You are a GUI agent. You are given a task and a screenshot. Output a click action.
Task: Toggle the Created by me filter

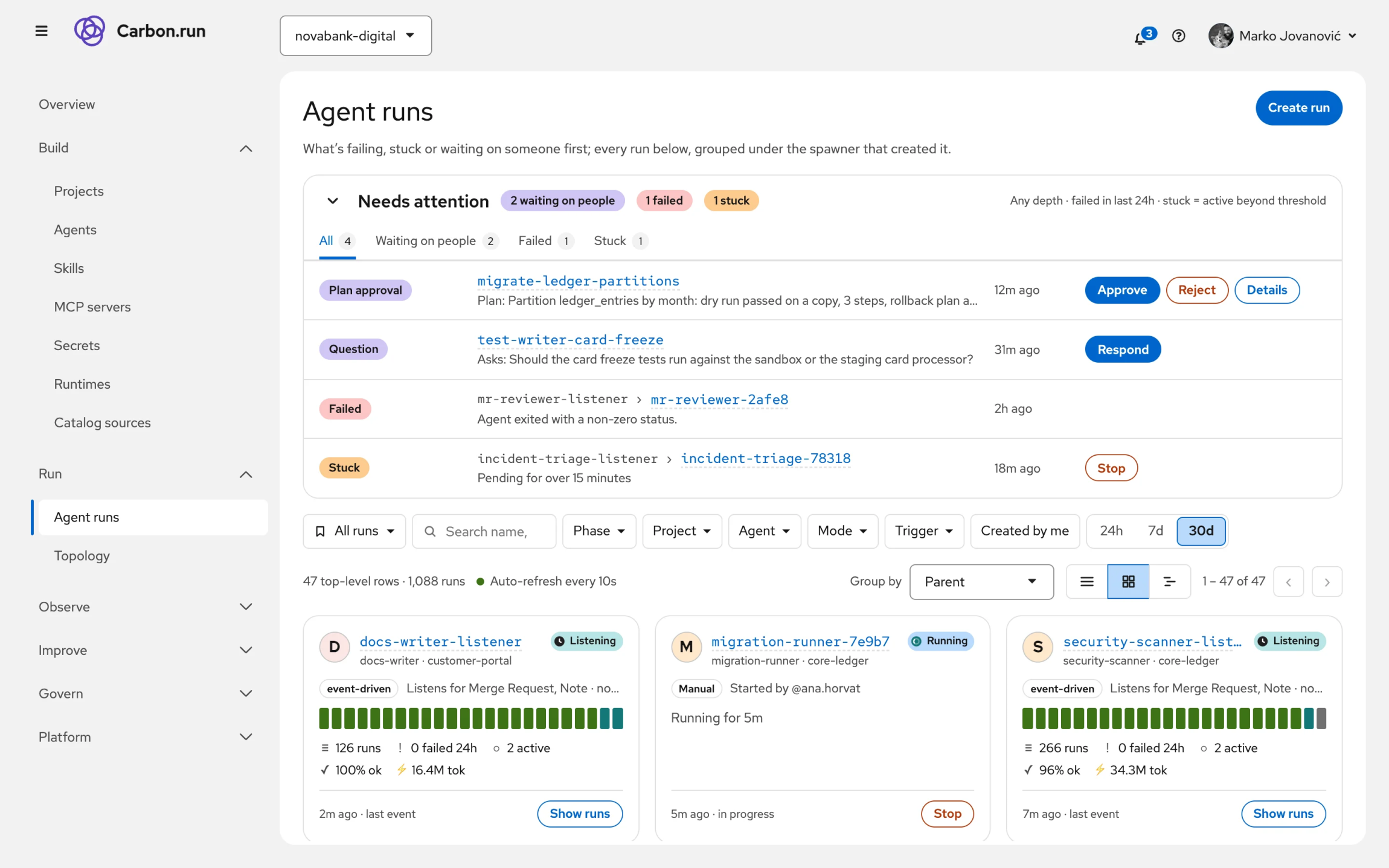point(1025,531)
